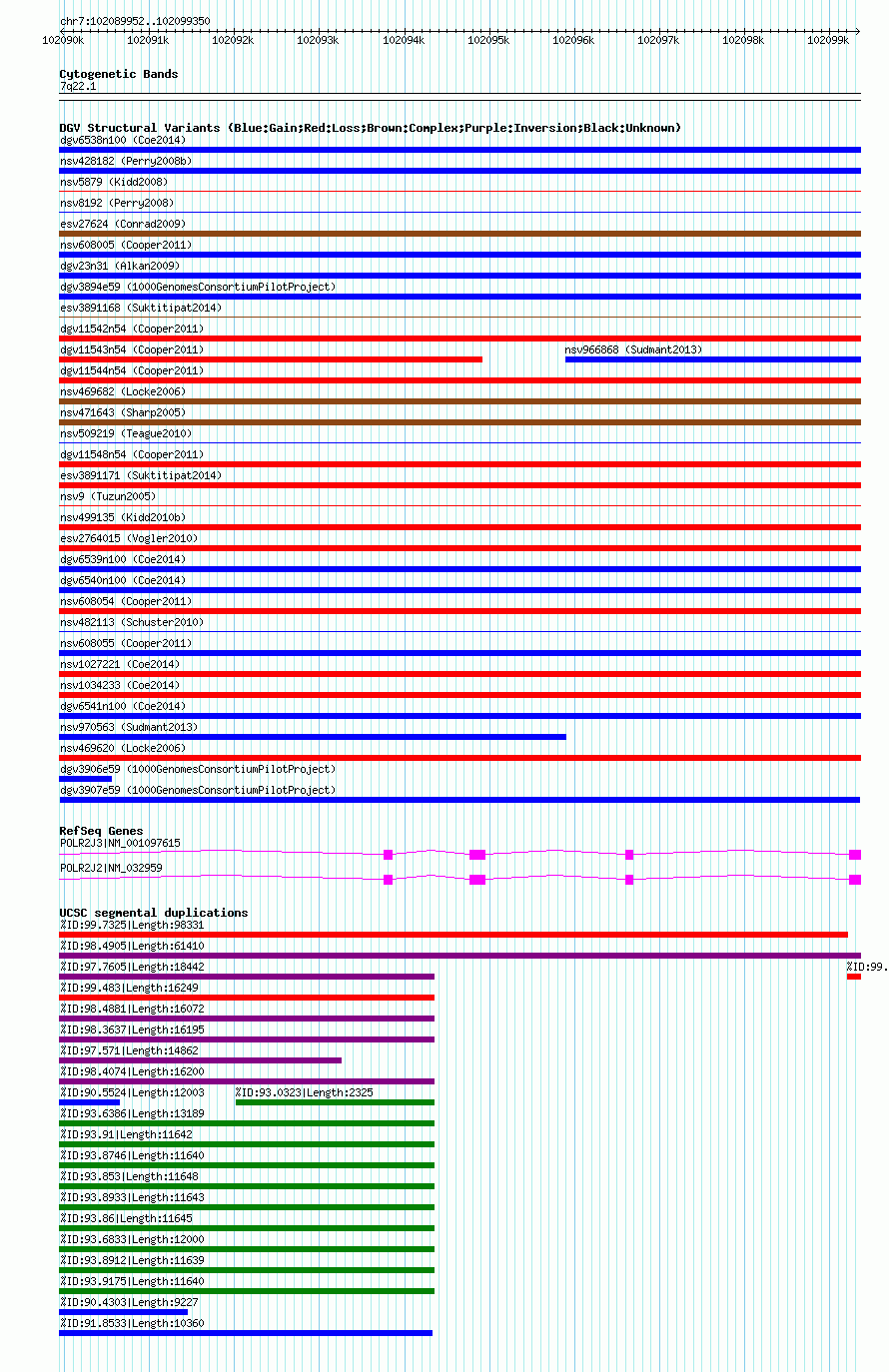Select the nsv499135 (Kidd2010b) label
The height and width of the screenshot is (1372, 889).
click(x=123, y=517)
